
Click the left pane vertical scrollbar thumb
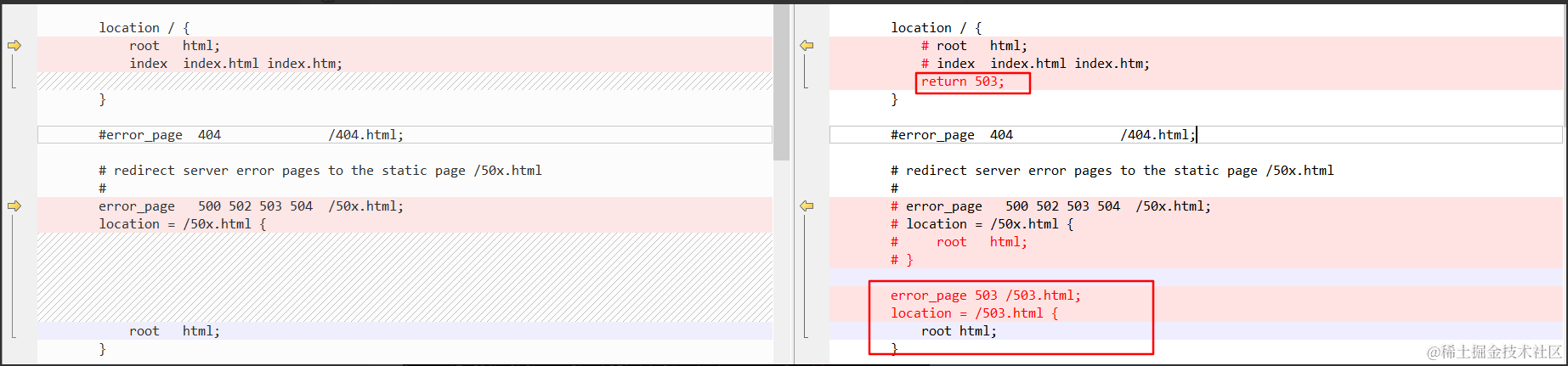781,82
